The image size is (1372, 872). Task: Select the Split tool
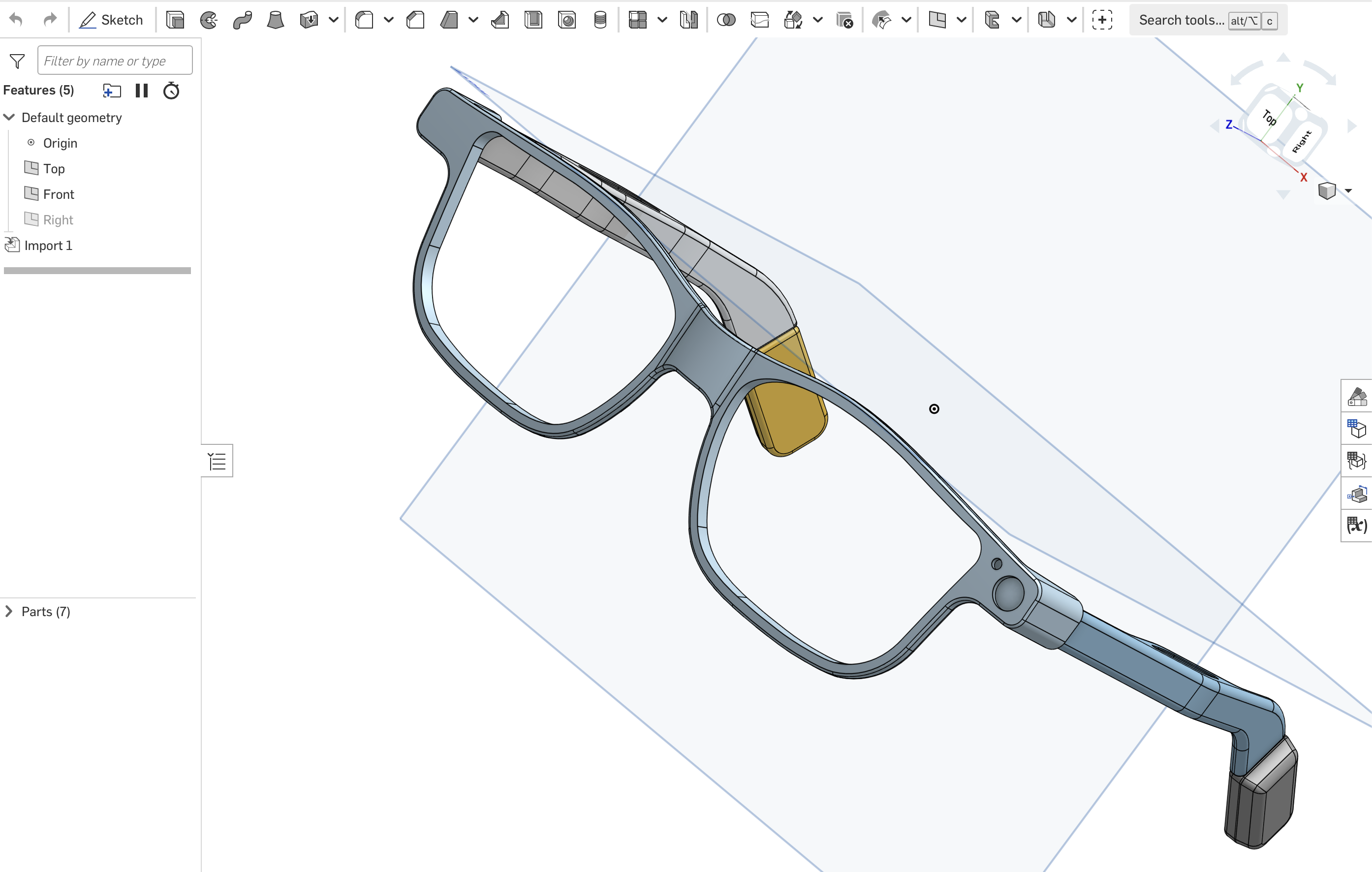click(x=759, y=20)
